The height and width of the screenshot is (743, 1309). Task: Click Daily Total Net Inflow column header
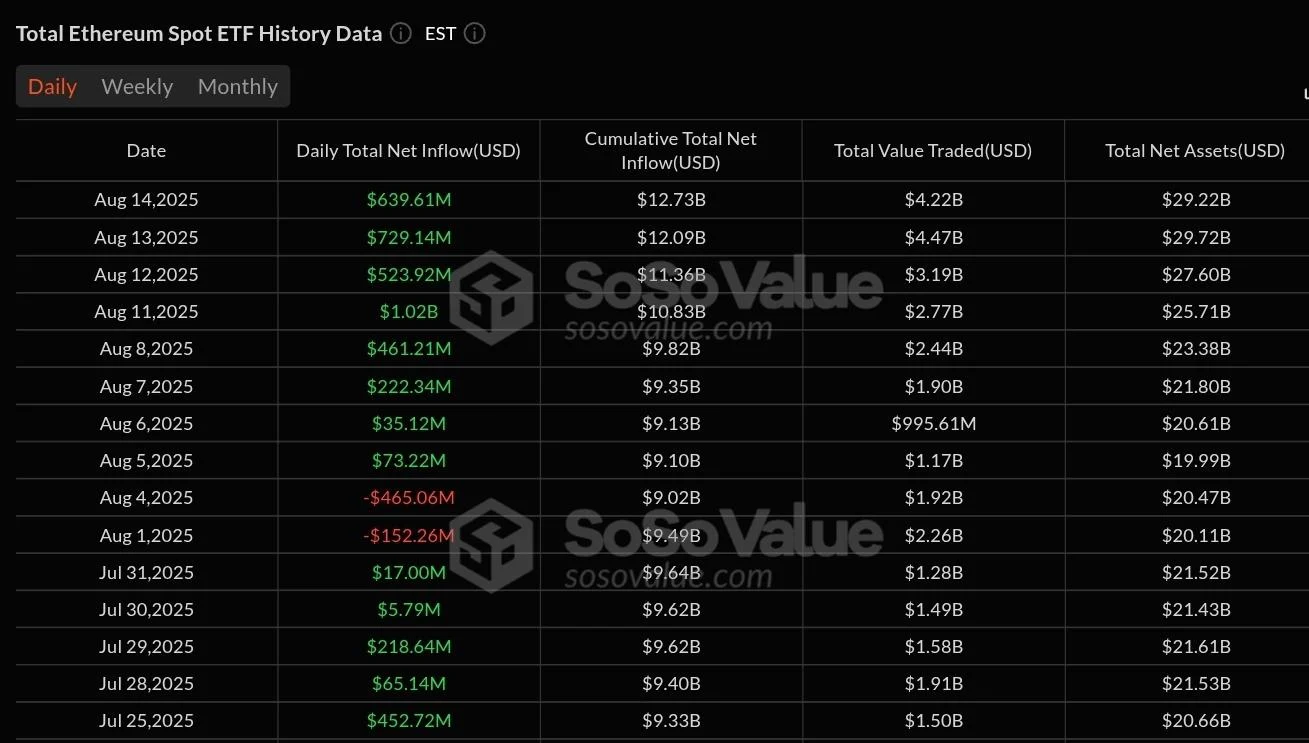pos(408,151)
